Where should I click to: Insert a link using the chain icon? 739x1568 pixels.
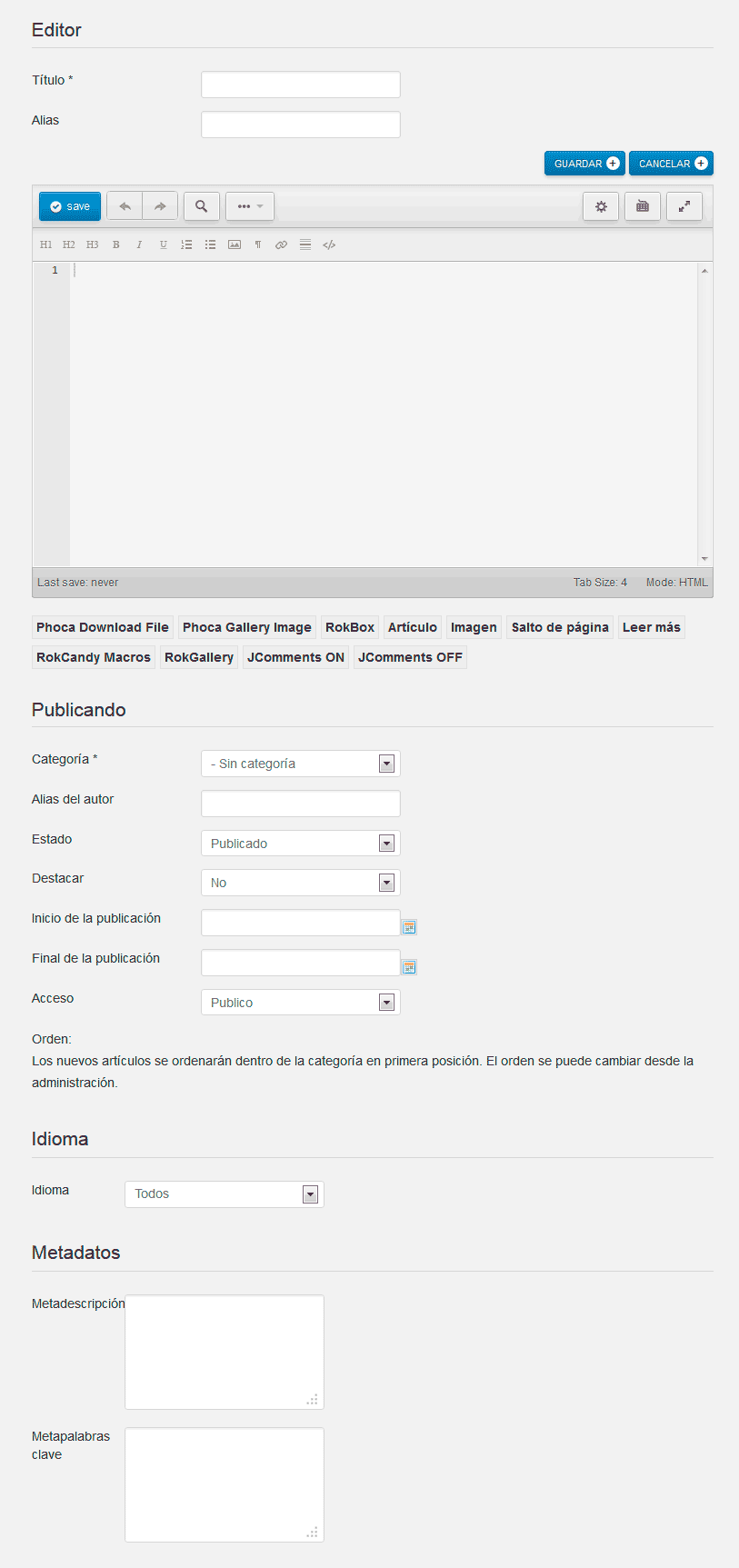(281, 245)
